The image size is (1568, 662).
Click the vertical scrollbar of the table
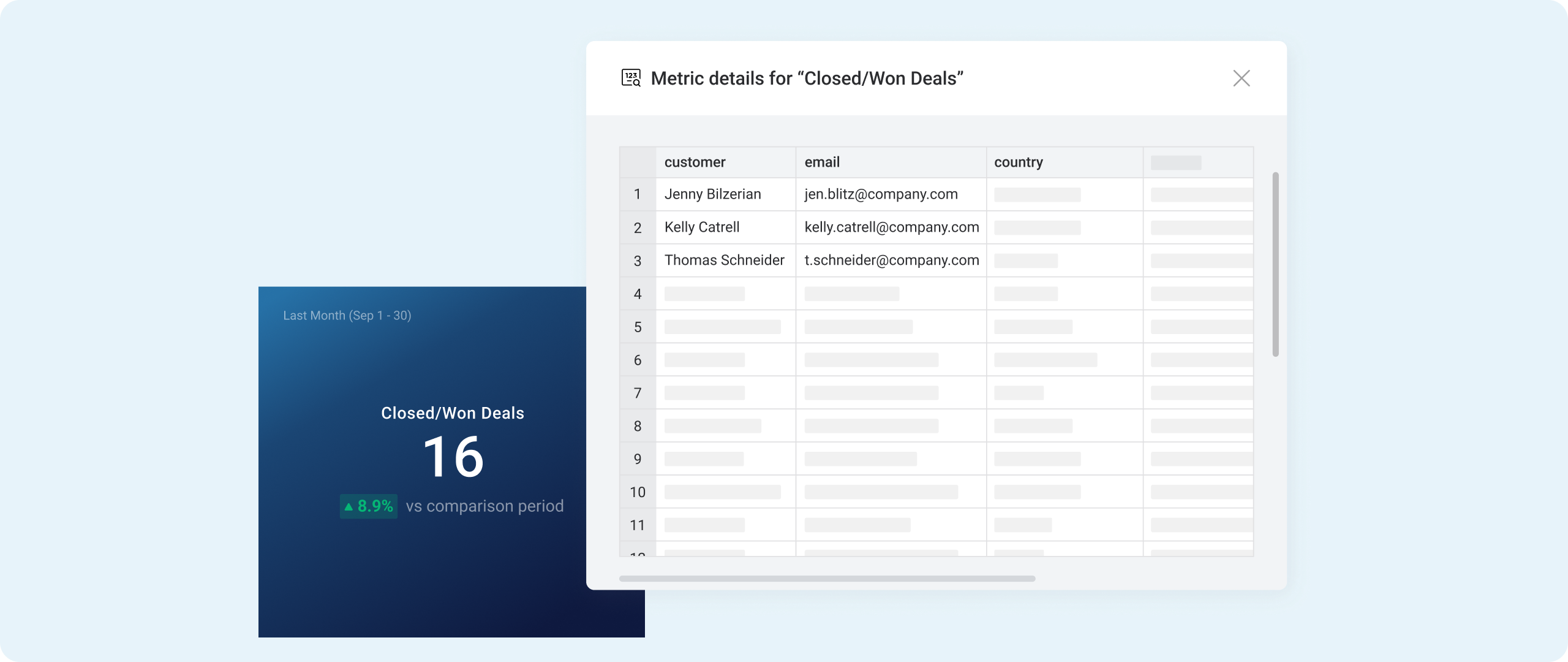[x=1275, y=264]
